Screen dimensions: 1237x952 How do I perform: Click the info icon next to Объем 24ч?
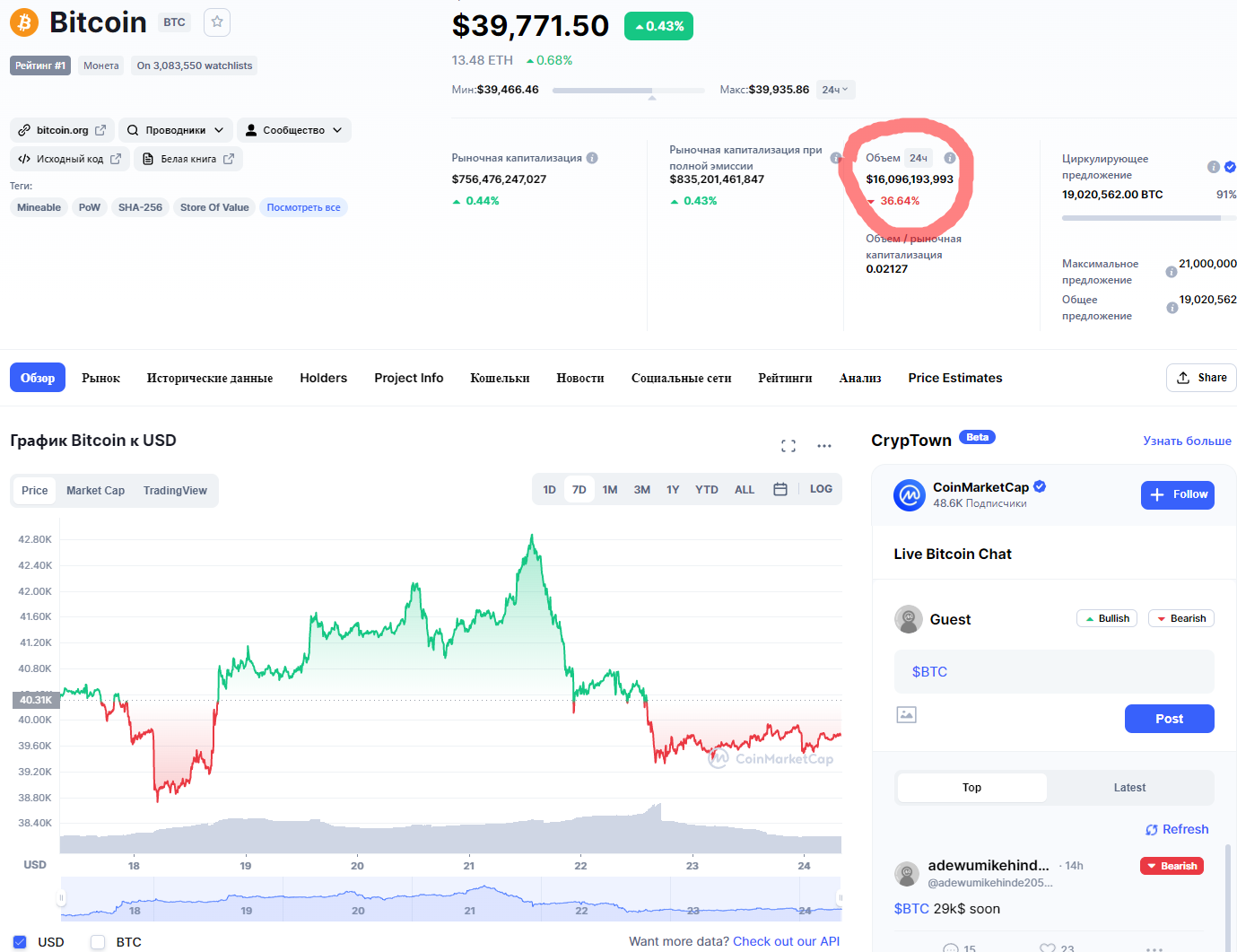coord(950,158)
